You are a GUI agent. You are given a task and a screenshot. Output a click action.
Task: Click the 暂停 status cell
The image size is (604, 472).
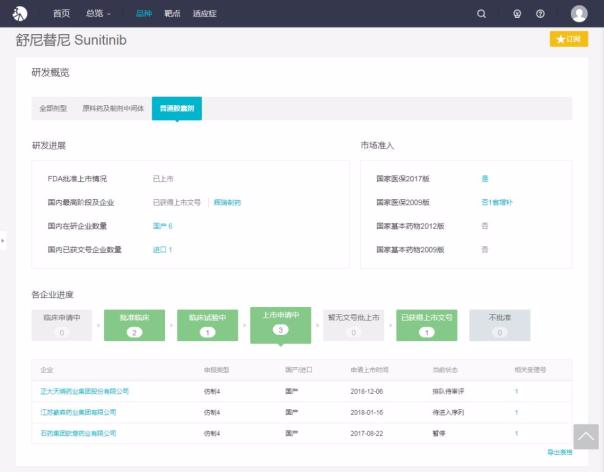coord(439,433)
